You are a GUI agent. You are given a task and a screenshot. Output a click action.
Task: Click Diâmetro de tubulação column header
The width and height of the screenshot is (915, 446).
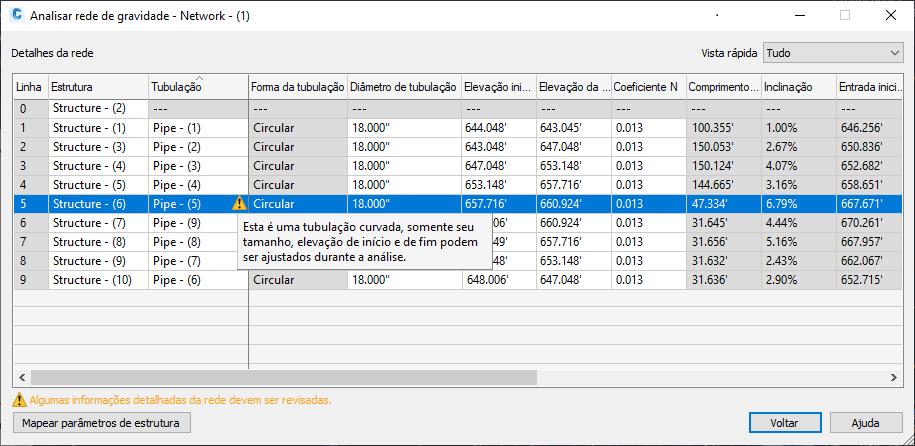[404, 88]
